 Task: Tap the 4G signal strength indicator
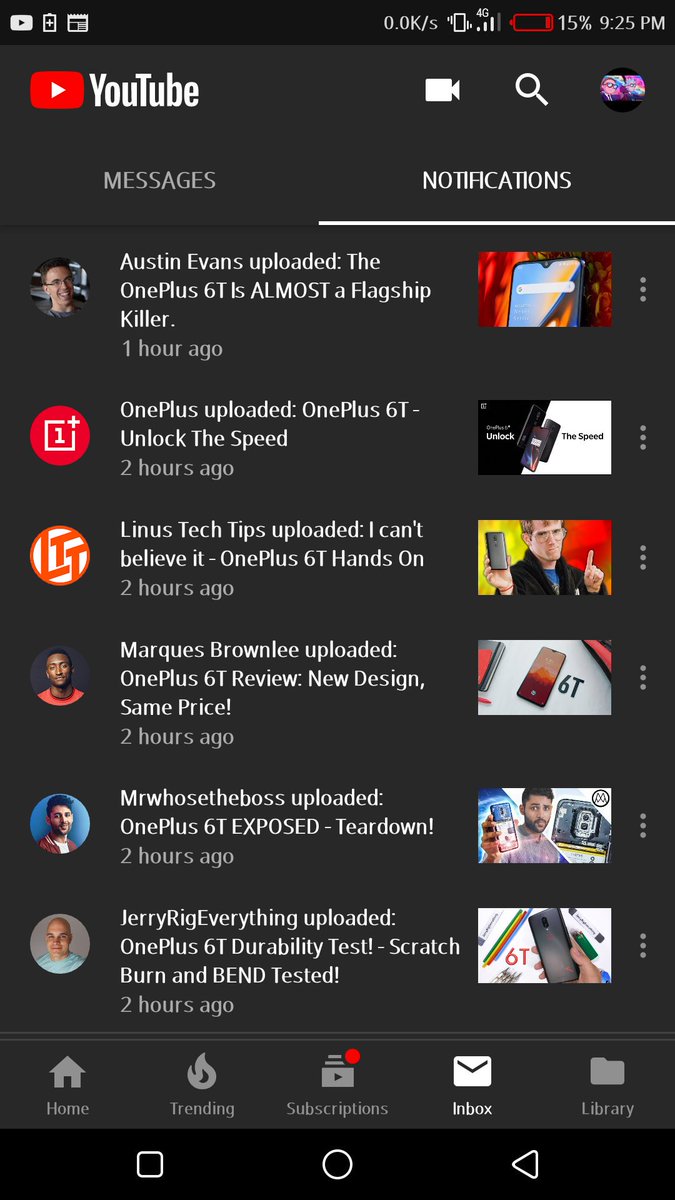[x=487, y=21]
